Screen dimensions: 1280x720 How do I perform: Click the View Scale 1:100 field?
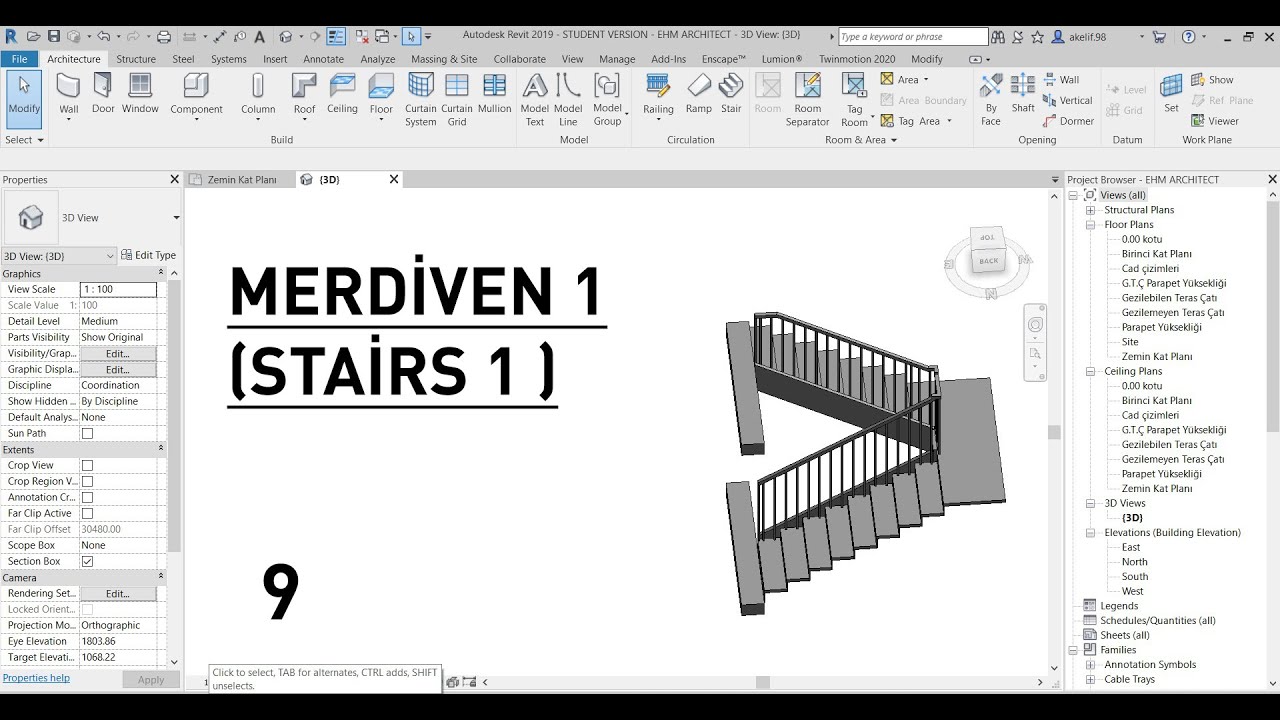point(118,289)
